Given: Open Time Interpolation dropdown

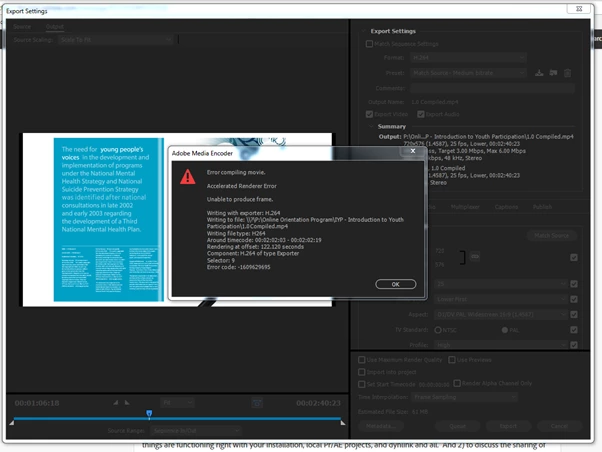Looking at the screenshot, I should 465,397.
